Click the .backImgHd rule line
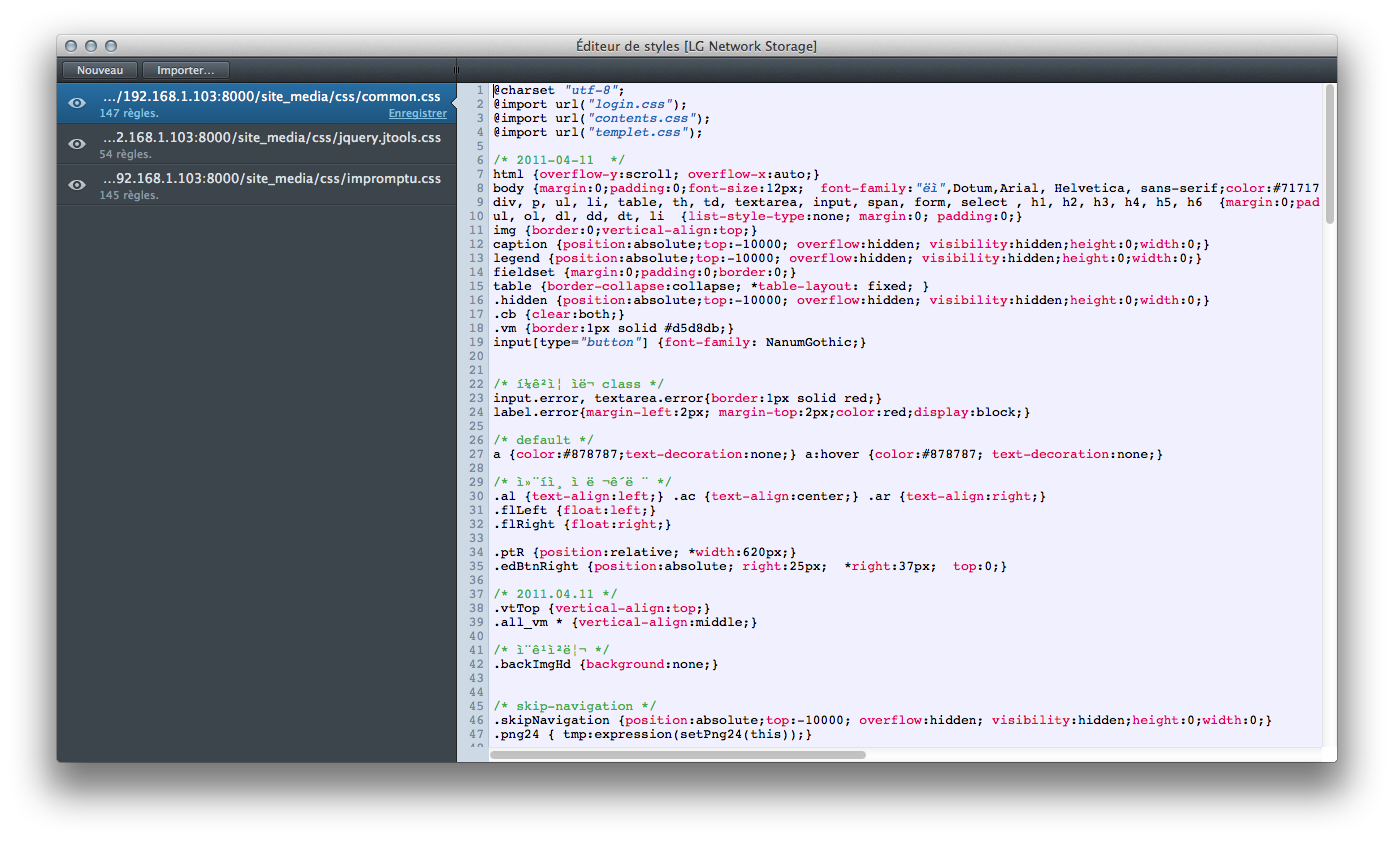 (606, 664)
